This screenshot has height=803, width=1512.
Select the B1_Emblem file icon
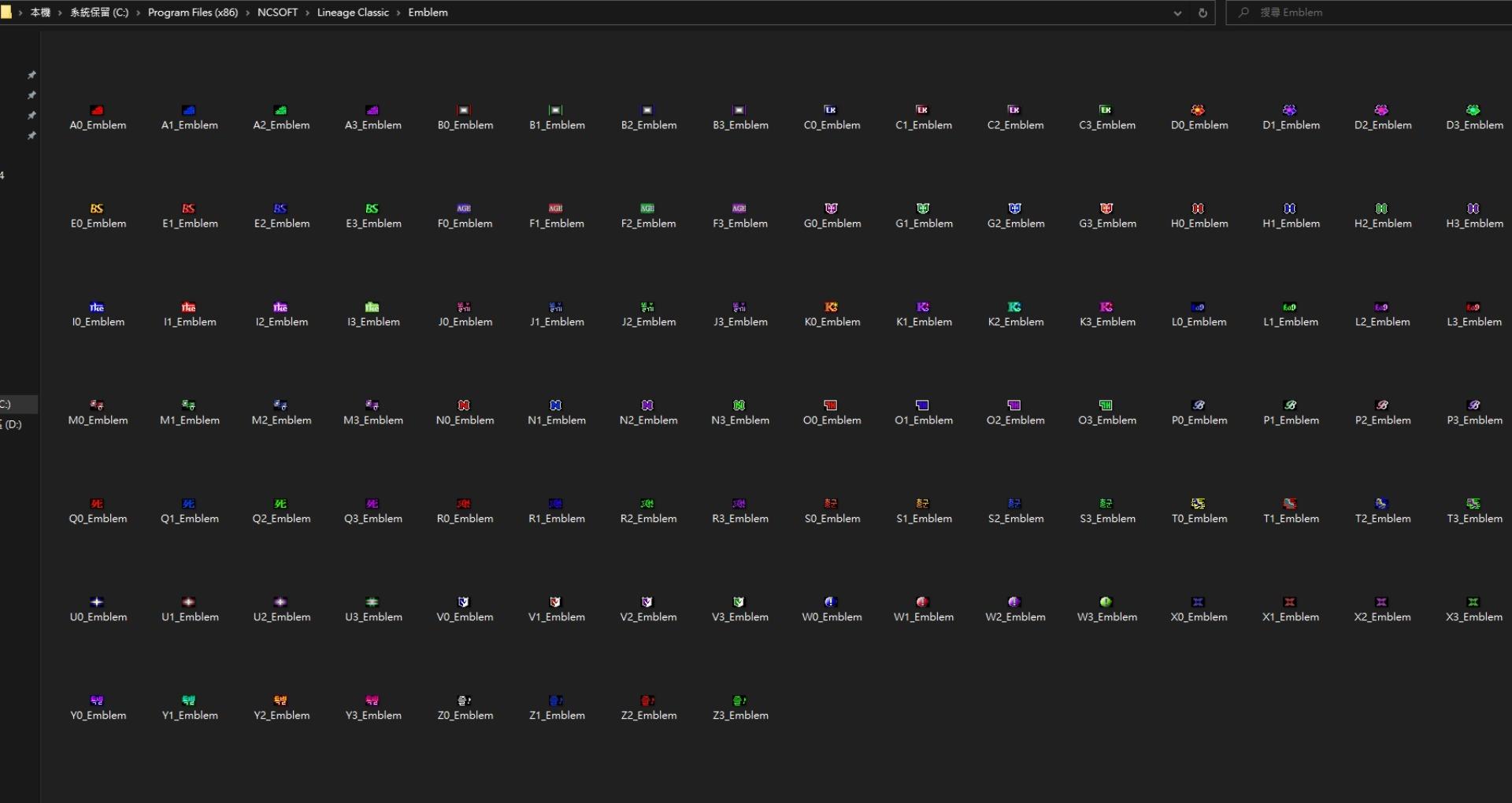(x=556, y=110)
